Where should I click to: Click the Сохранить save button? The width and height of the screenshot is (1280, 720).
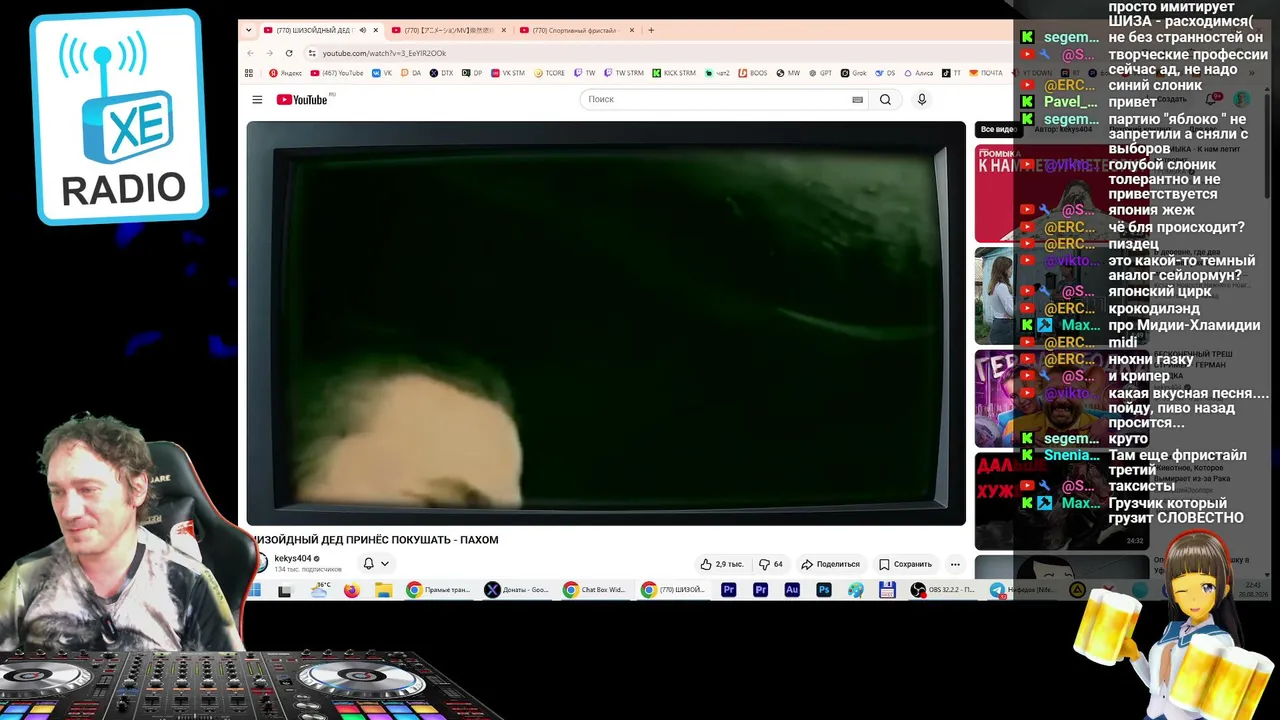[x=905, y=564]
